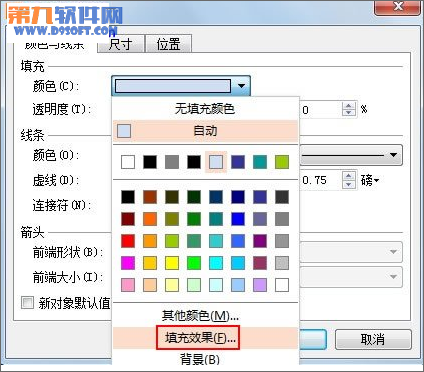Screen dimensions: 424x372
Task: Open the fill 颜色 dropdown arrow
Action: [x=241, y=86]
